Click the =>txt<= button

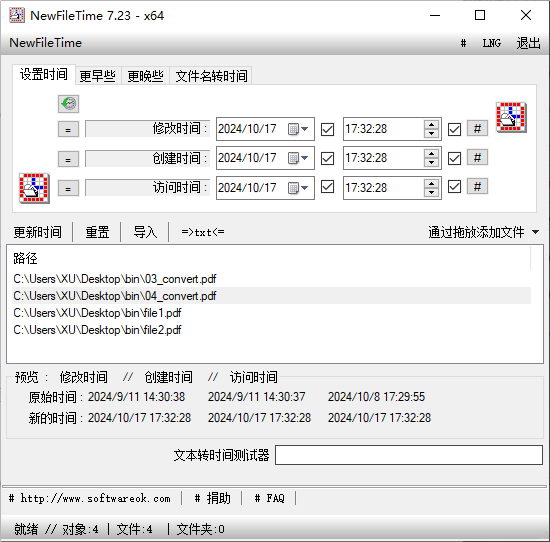(203, 232)
